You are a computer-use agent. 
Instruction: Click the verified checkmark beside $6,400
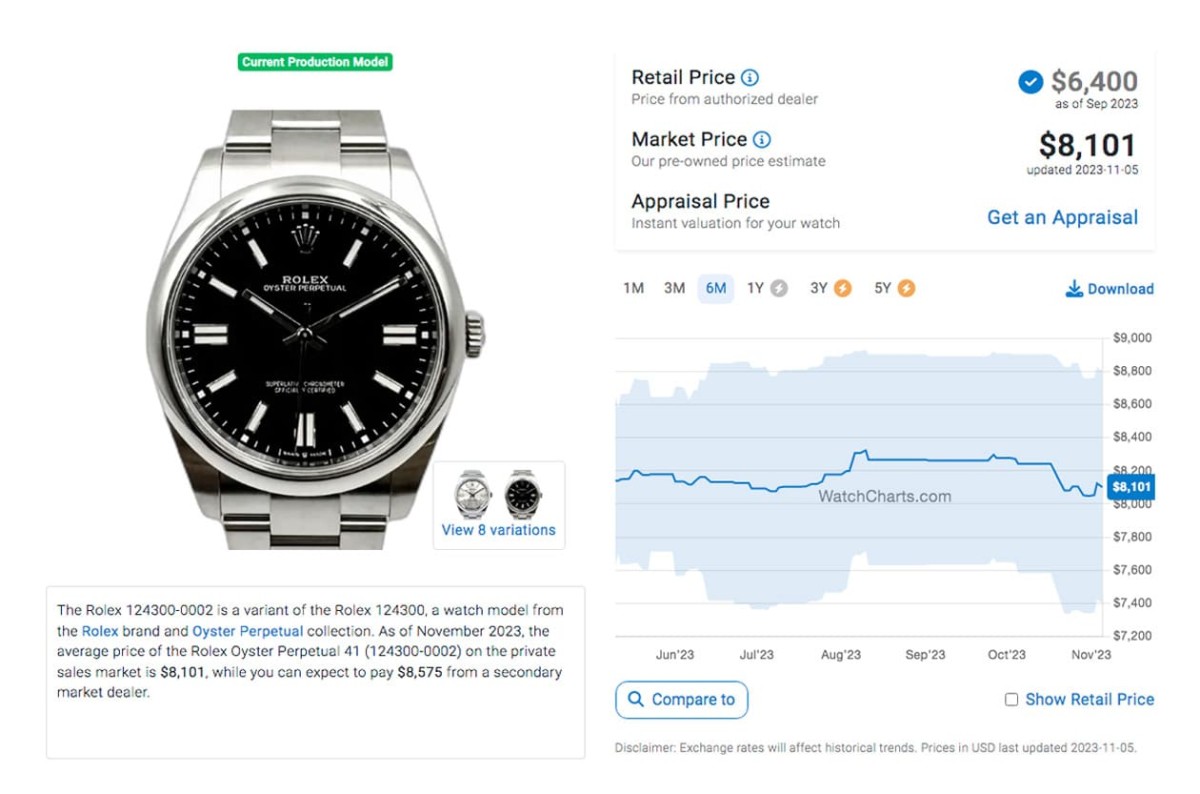coord(1030,82)
